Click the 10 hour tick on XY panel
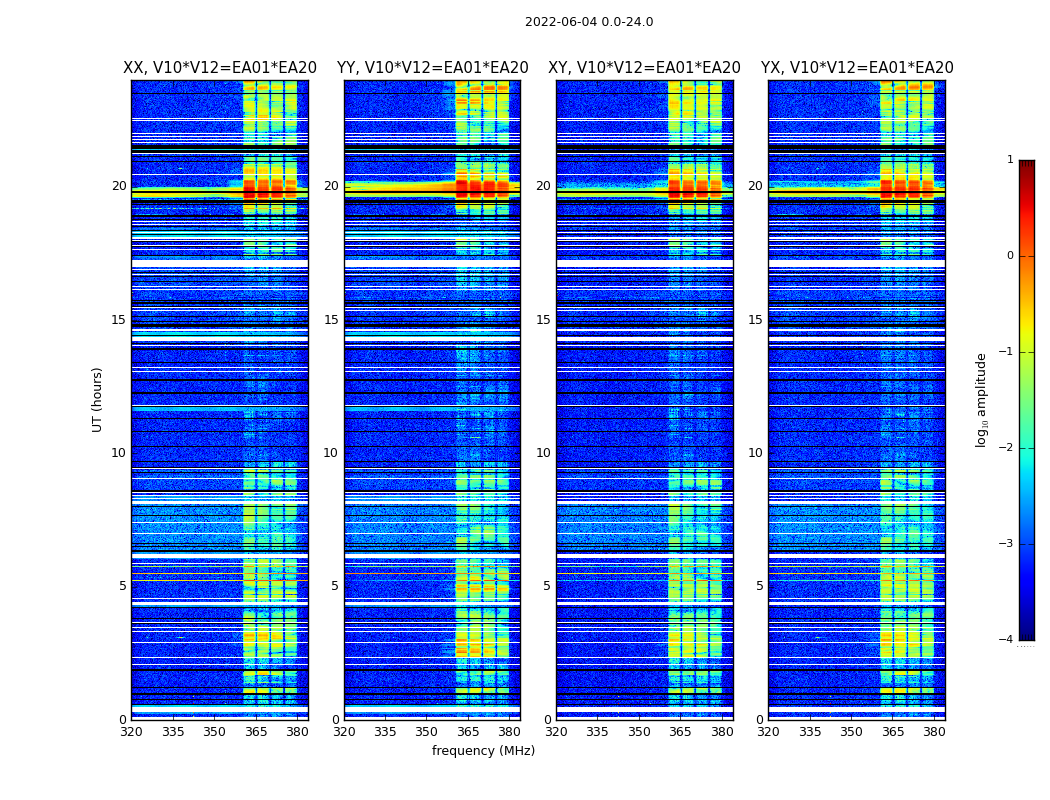Viewport: 1050px width, 800px height. [x=543, y=453]
